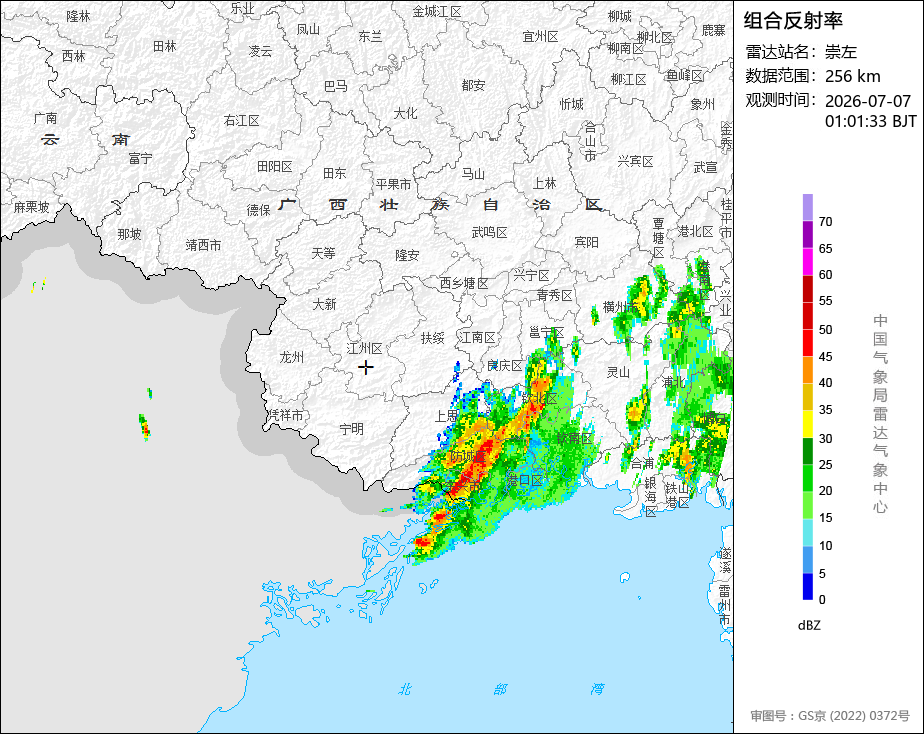Select the purple 70 dBZ legend swatch
Image resolution: width=924 pixels, height=734 pixels.
808,207
